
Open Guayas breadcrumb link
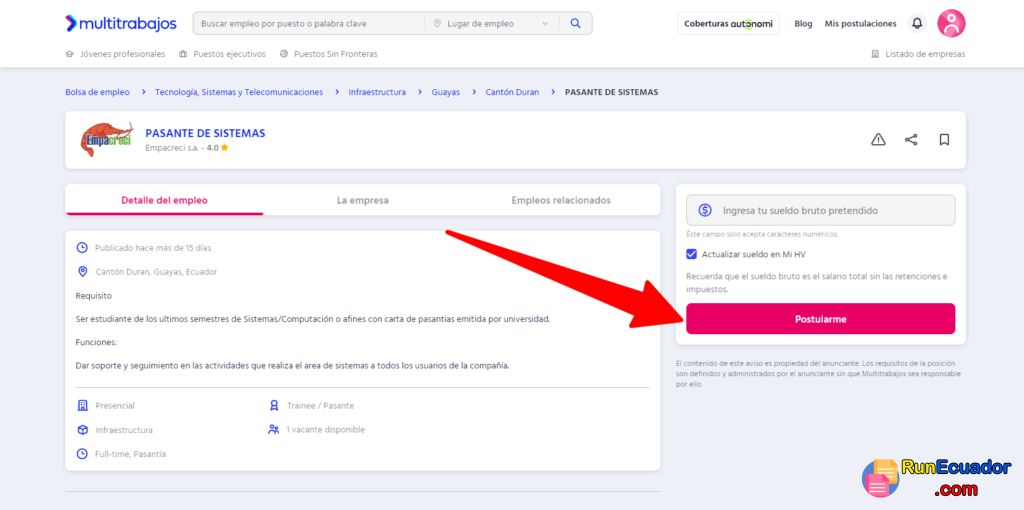[445, 92]
